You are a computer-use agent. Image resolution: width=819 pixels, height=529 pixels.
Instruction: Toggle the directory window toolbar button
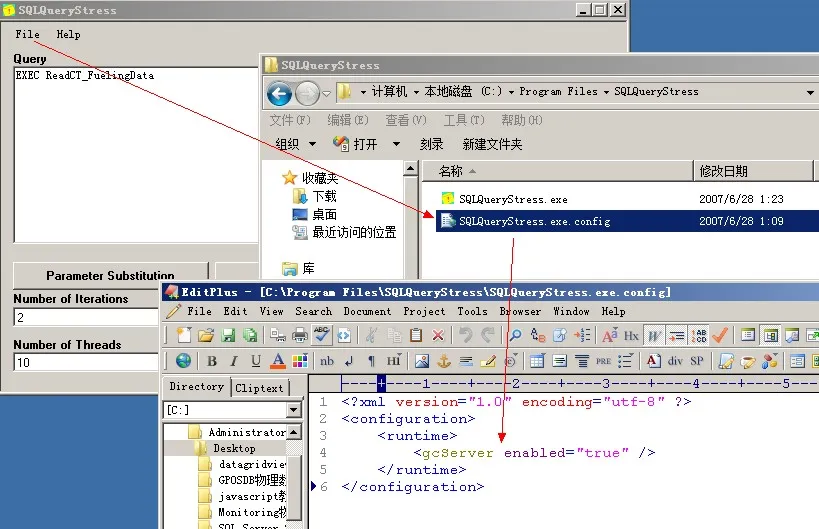[770, 335]
